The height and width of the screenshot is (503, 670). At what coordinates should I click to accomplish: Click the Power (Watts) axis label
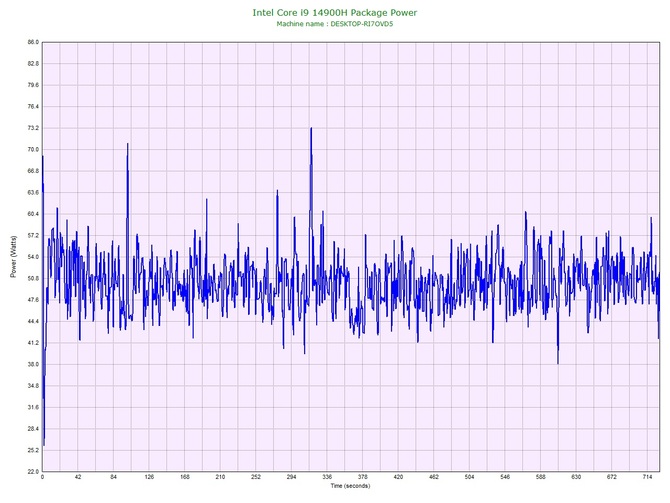point(13,256)
